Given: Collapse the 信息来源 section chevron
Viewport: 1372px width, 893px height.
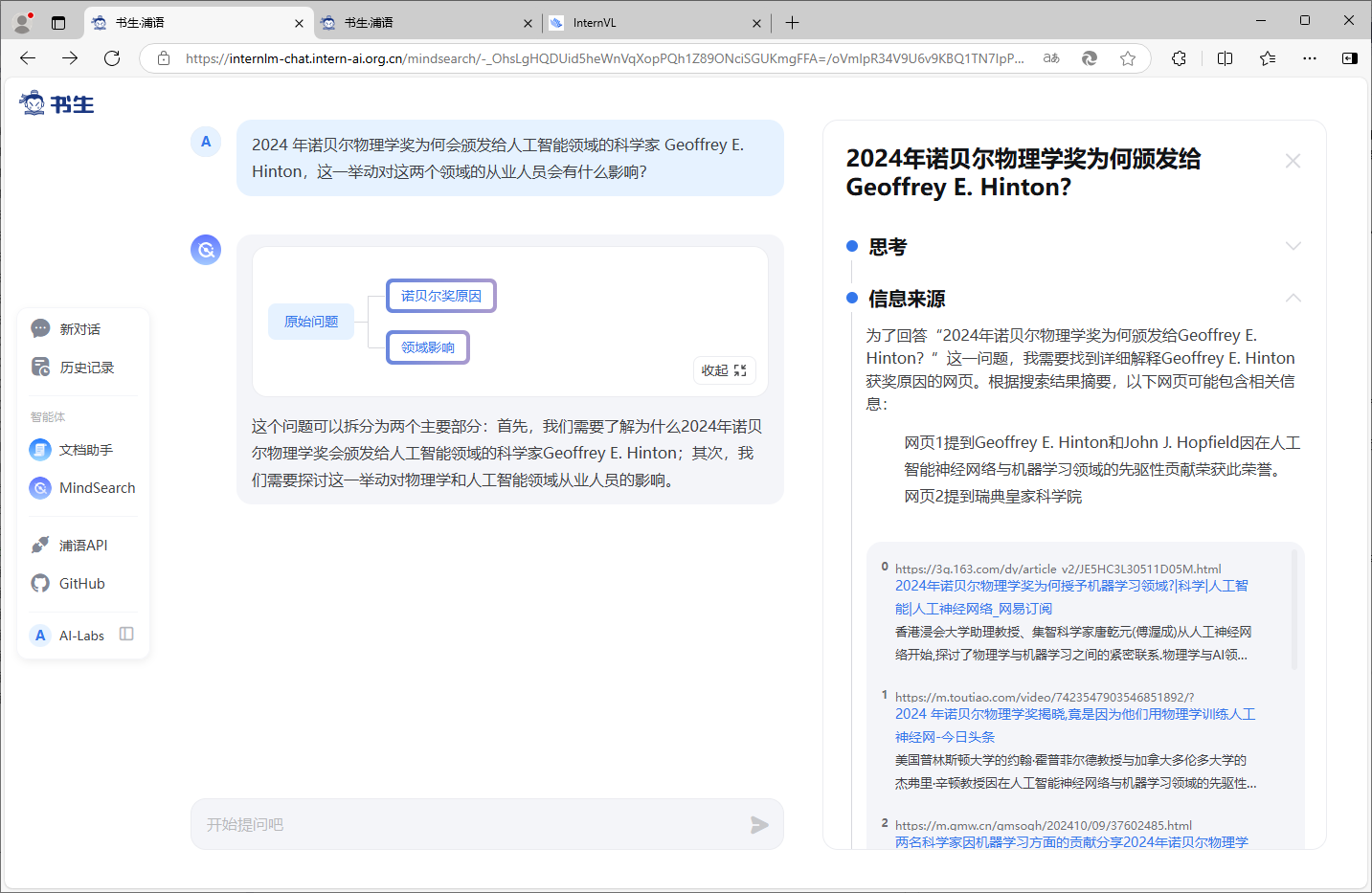Looking at the screenshot, I should (1293, 298).
